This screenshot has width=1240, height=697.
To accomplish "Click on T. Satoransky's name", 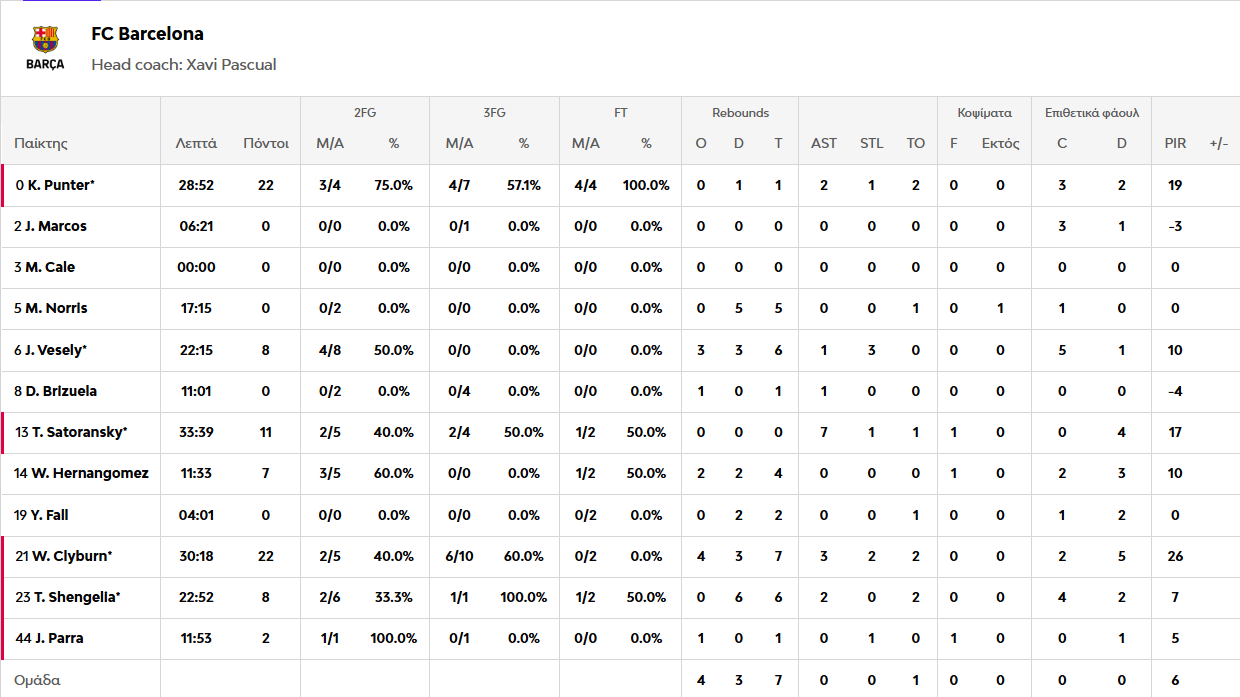I will tap(84, 432).
